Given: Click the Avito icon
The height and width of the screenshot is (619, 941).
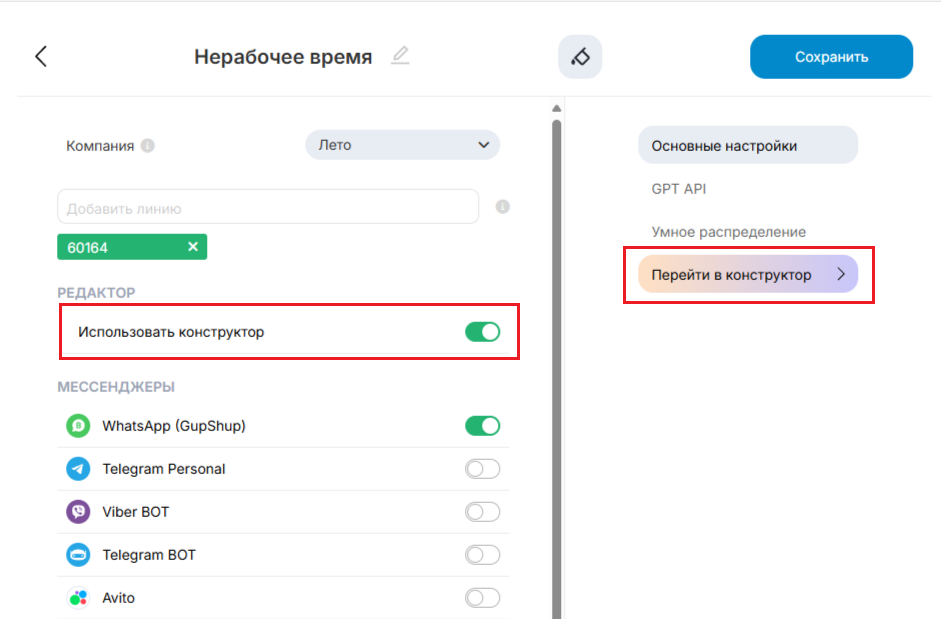Looking at the screenshot, I should [78, 598].
